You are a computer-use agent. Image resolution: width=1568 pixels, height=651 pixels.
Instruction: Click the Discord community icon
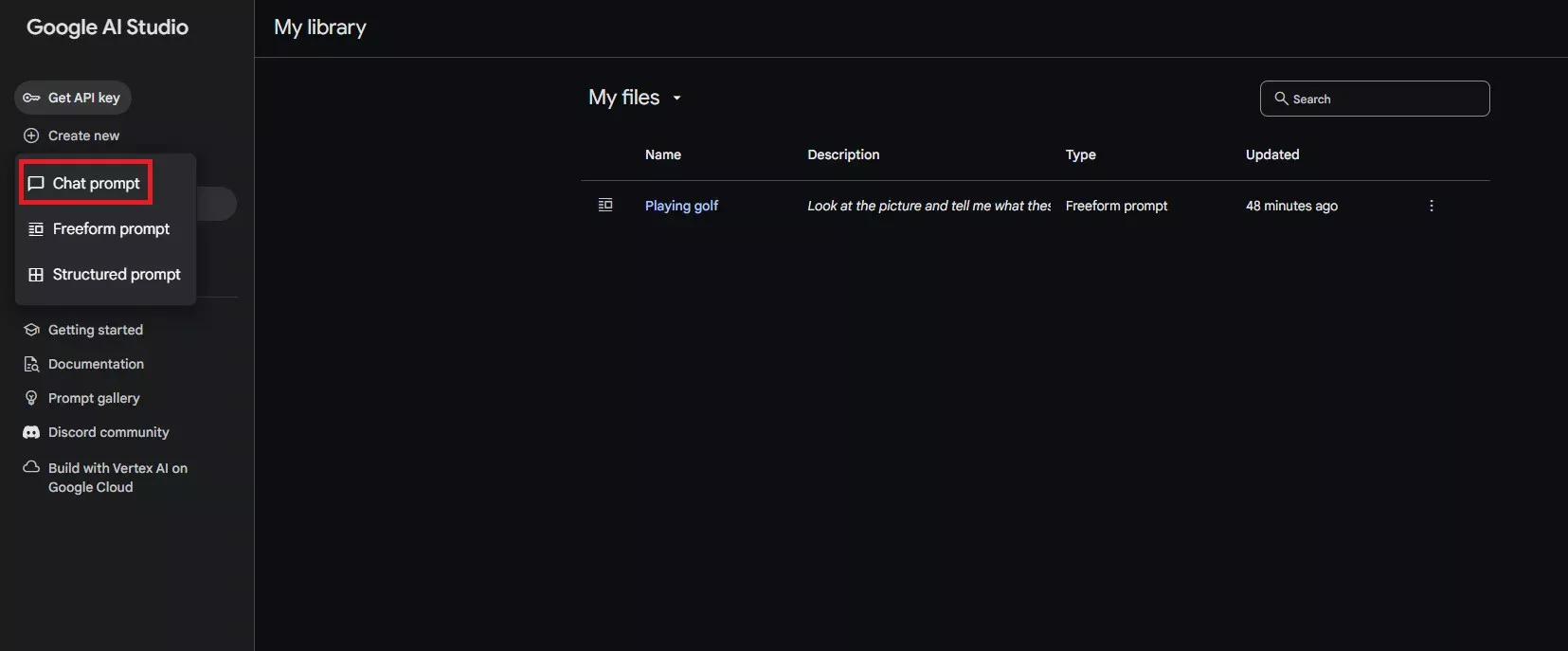click(x=31, y=432)
